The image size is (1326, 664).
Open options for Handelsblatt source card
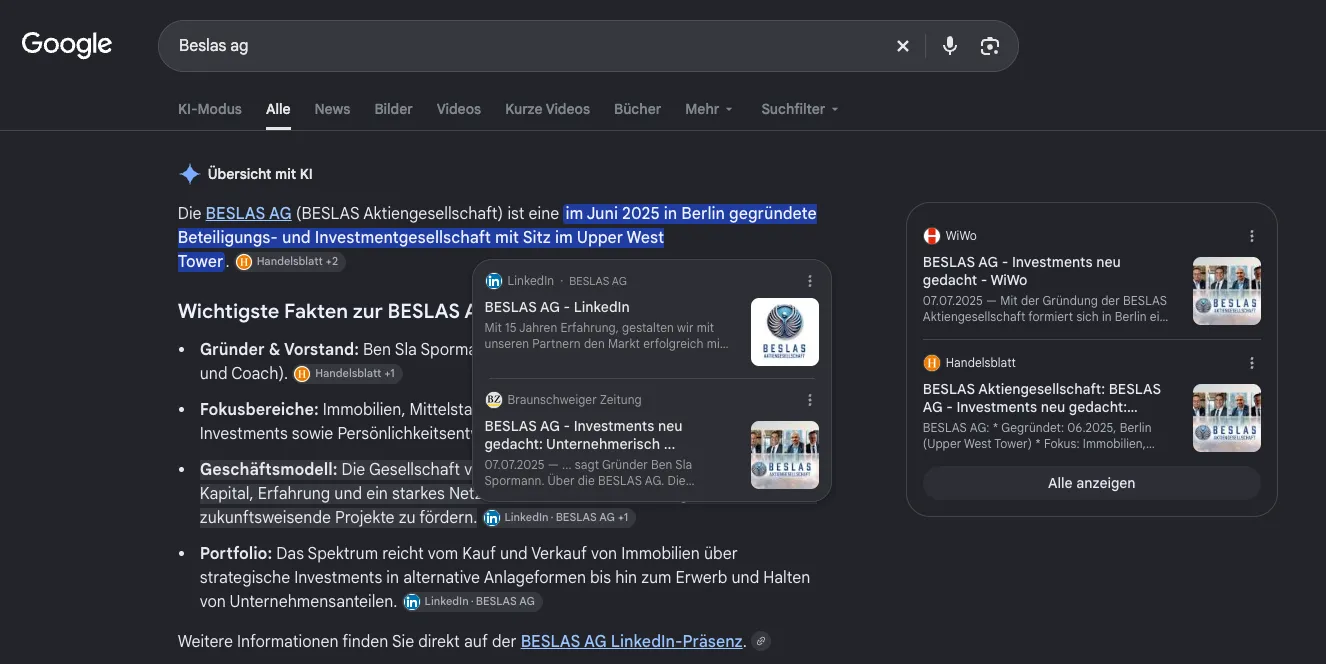(1252, 363)
